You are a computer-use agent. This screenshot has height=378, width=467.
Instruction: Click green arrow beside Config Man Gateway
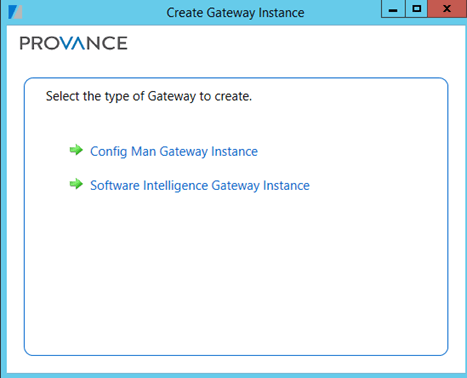[76, 150]
